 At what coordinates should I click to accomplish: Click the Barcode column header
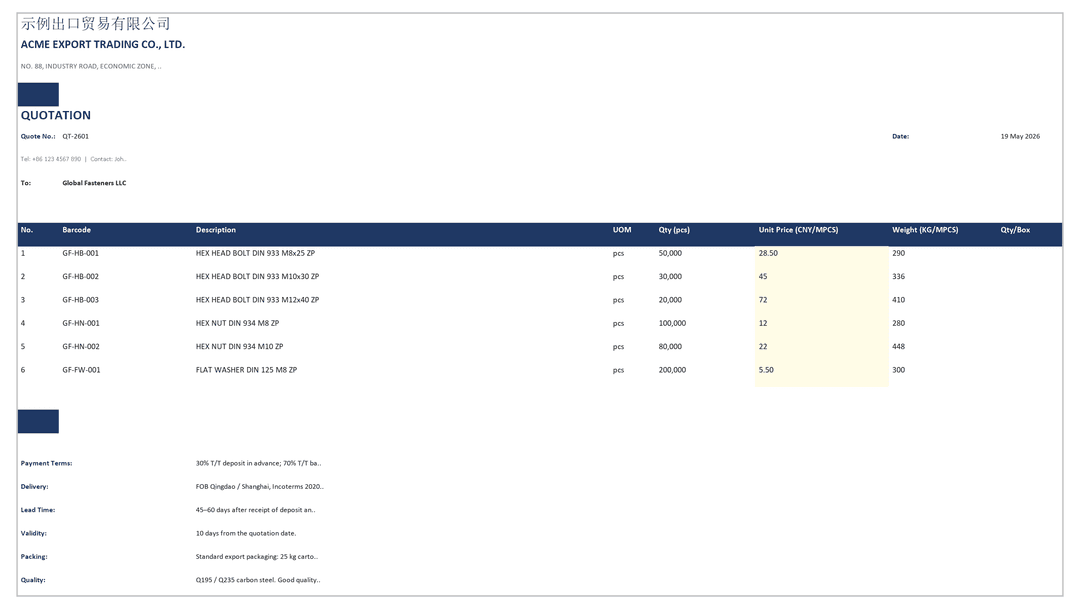point(76,230)
